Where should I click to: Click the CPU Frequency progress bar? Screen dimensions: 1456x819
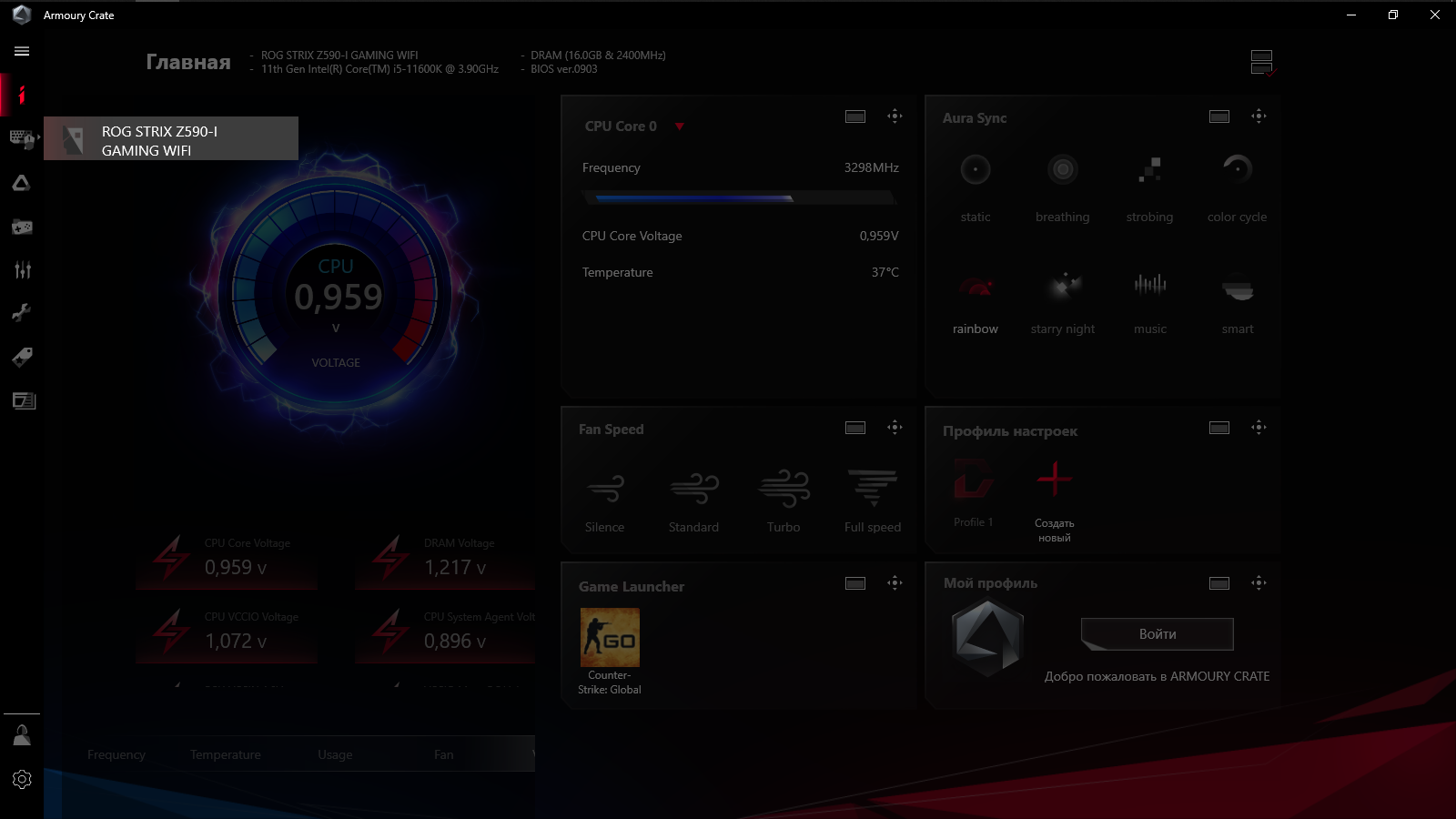pos(739,197)
